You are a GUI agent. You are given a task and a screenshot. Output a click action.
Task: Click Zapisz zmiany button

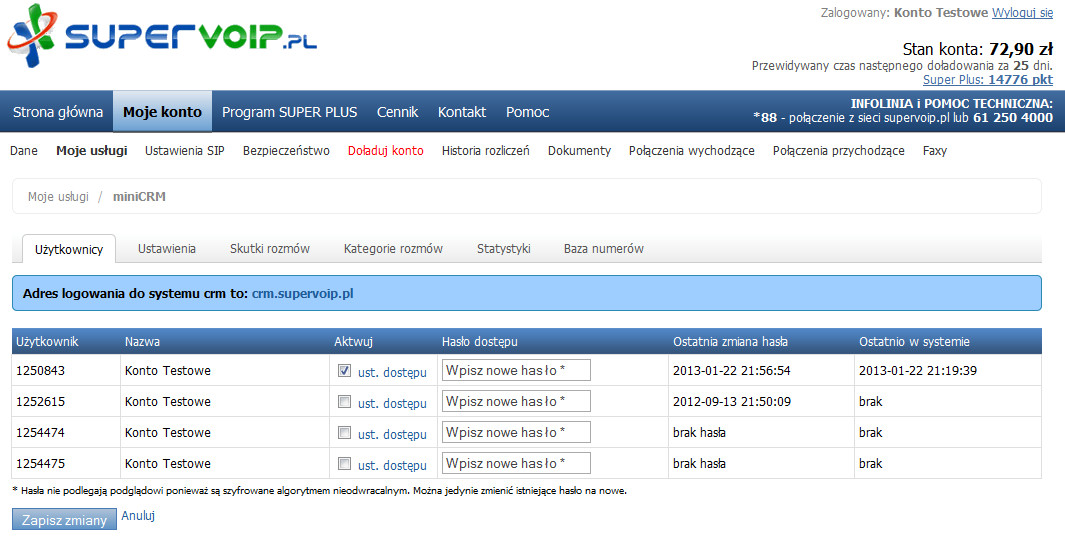65,520
